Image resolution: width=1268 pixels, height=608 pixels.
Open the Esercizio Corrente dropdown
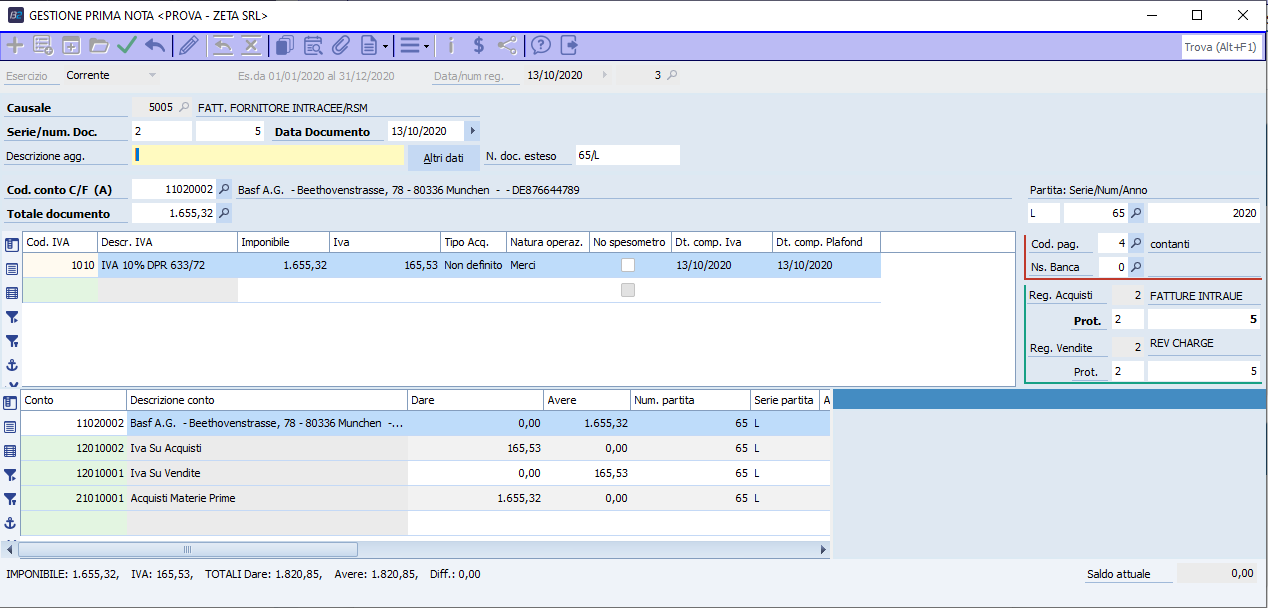point(152,75)
